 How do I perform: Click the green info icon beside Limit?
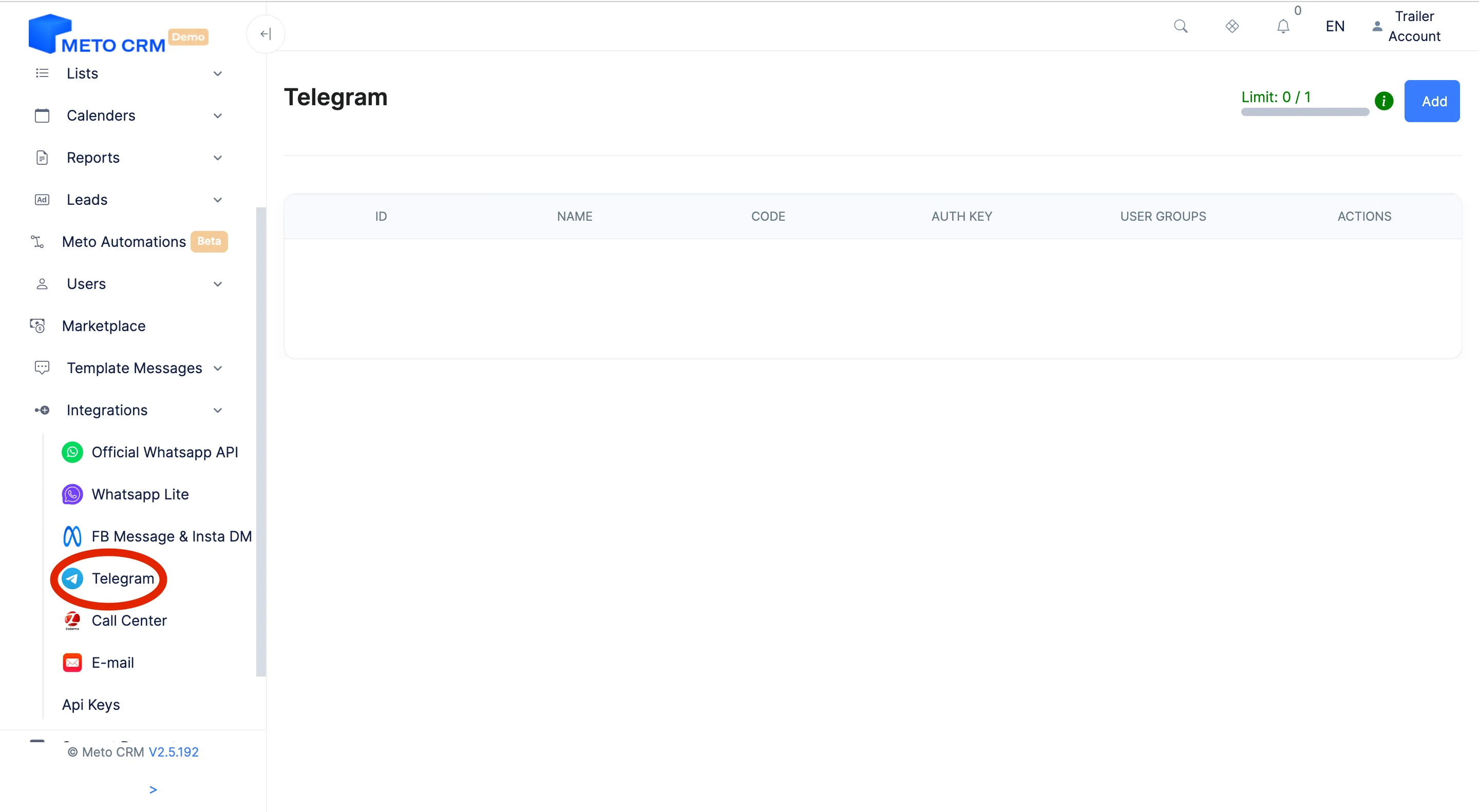tap(1383, 101)
